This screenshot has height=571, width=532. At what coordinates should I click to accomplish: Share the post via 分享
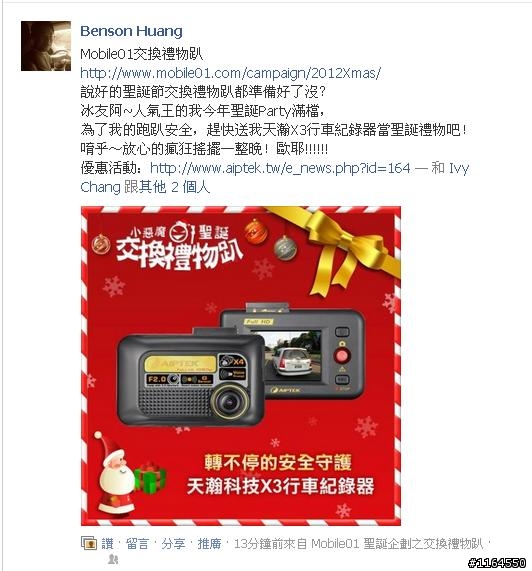point(173,544)
